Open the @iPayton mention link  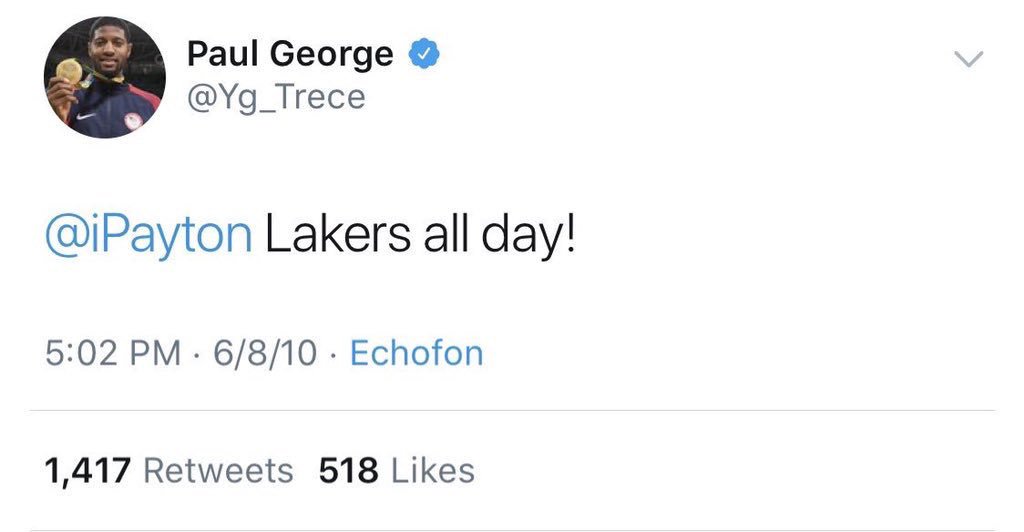coord(149,235)
